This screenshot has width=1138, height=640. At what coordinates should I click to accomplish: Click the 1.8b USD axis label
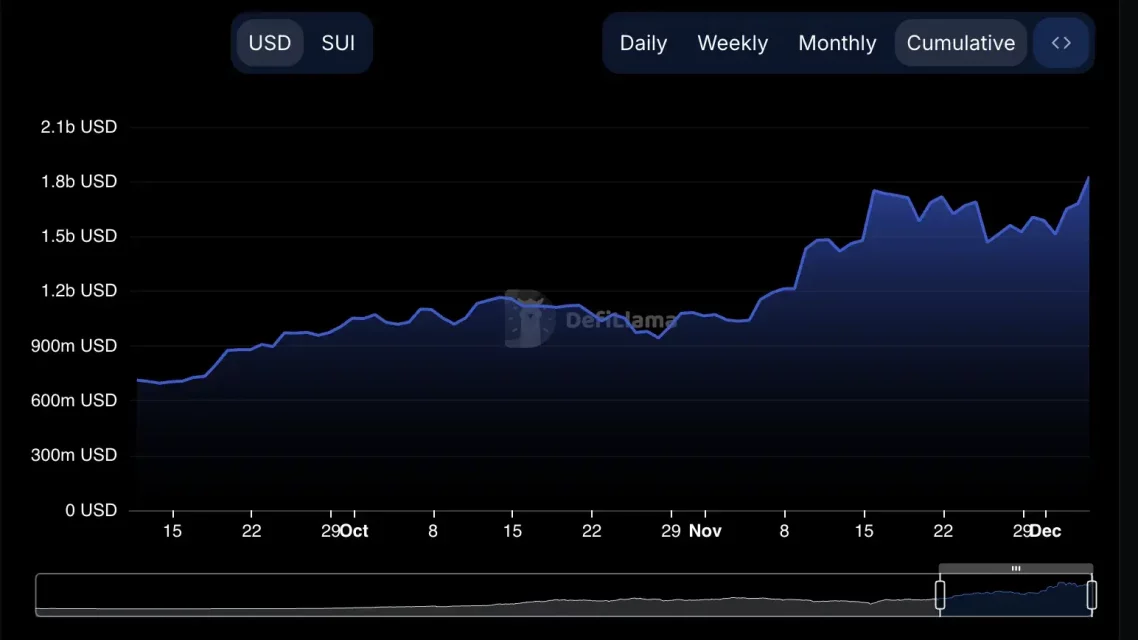pos(78,181)
